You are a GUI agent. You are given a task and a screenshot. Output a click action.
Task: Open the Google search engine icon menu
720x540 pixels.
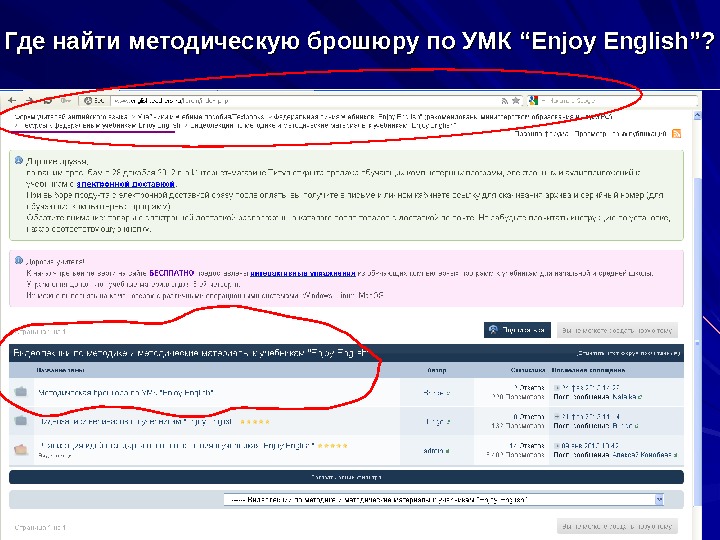click(x=533, y=100)
